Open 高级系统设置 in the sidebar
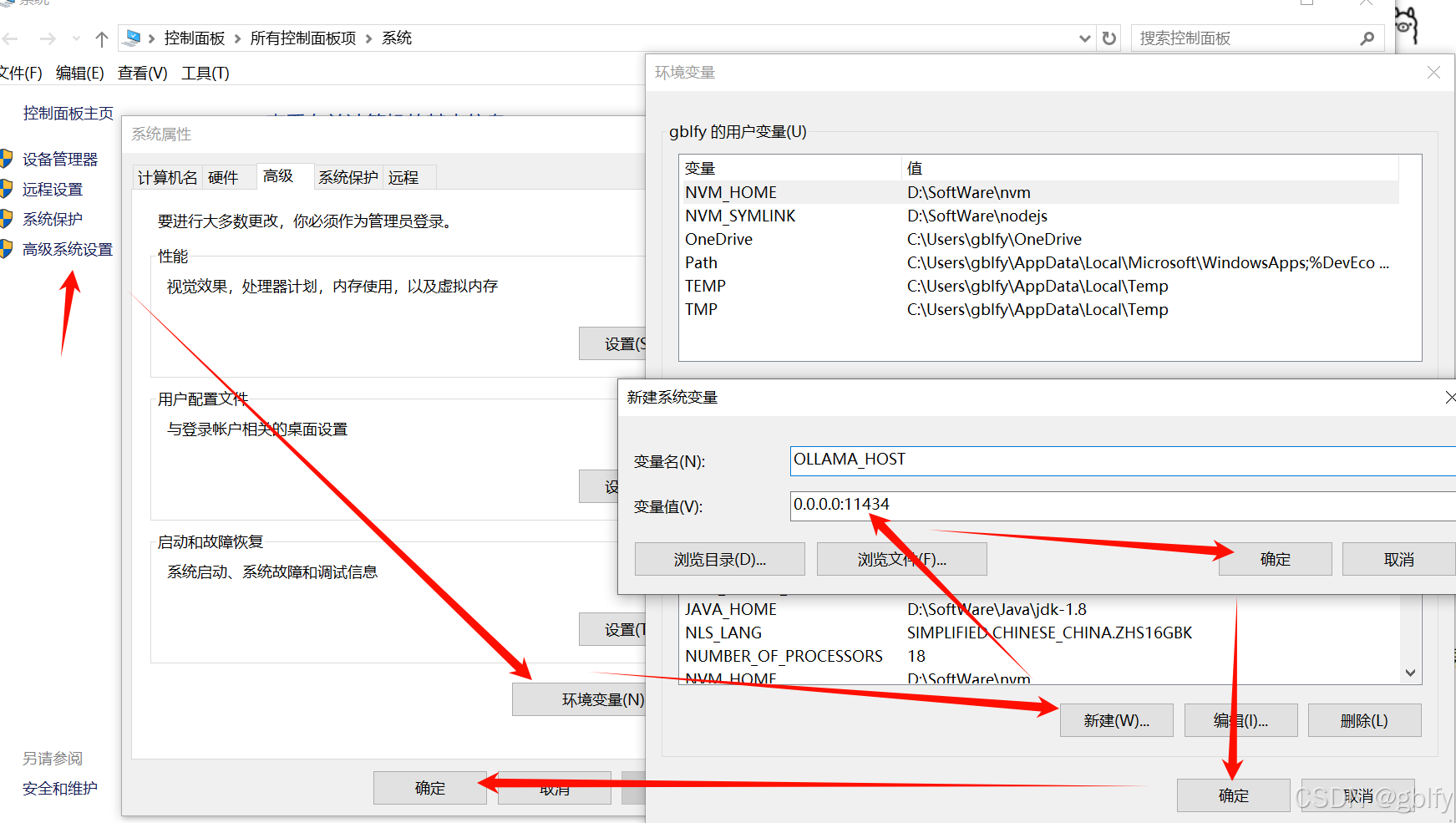This screenshot has height=823, width=1456. point(68,250)
